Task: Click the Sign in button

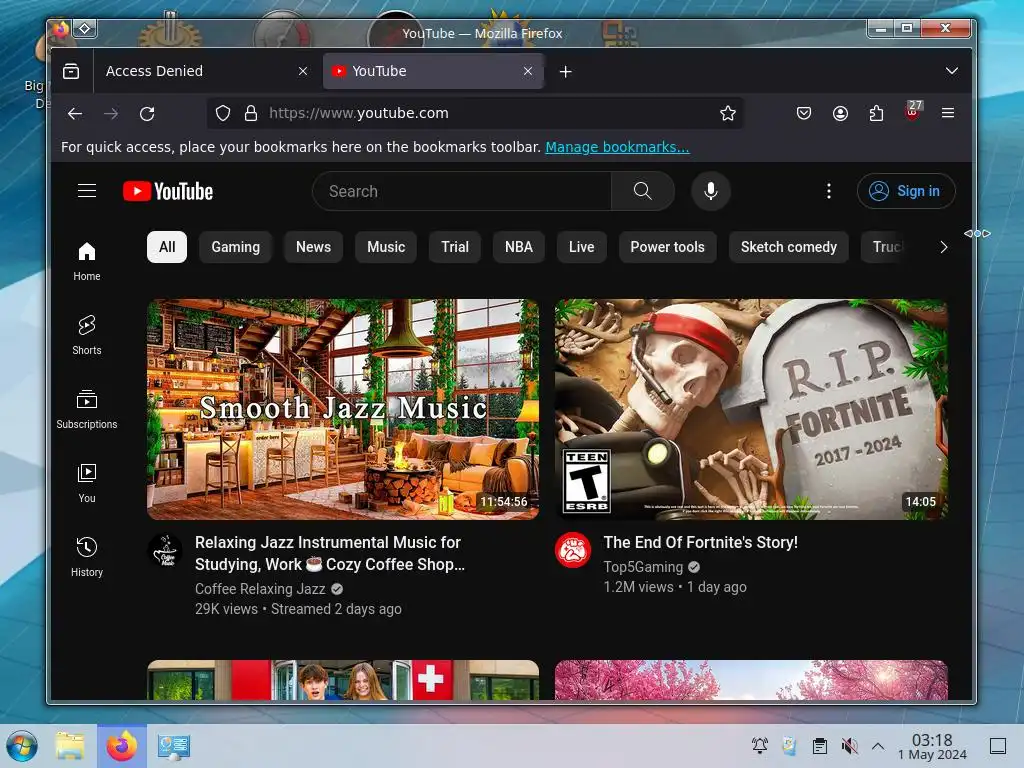Action: tap(906, 191)
